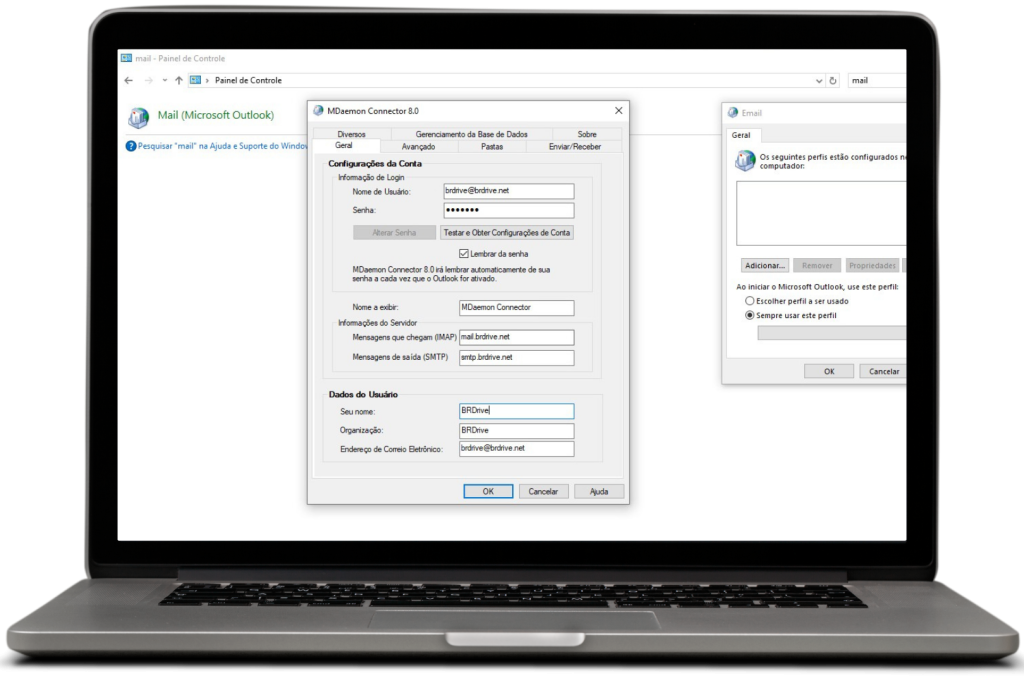
Task: Click the Propriedades button in Email dialog
Action: (872, 266)
